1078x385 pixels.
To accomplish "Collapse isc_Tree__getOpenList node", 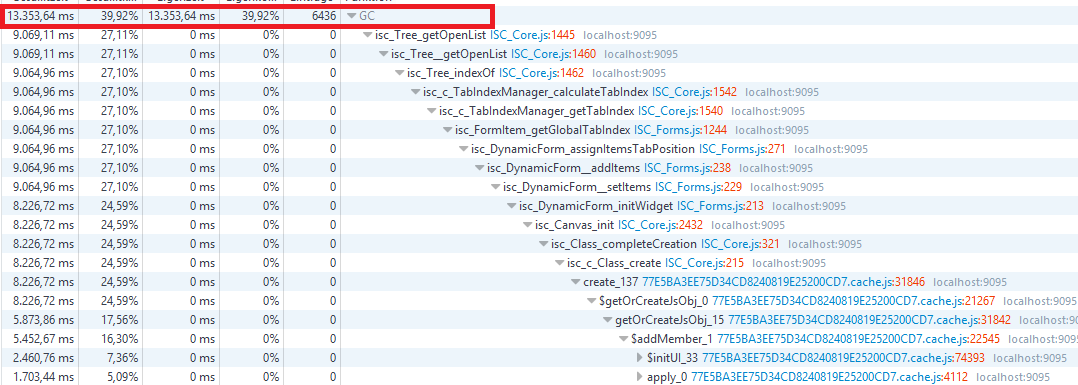I will pyautogui.click(x=384, y=54).
